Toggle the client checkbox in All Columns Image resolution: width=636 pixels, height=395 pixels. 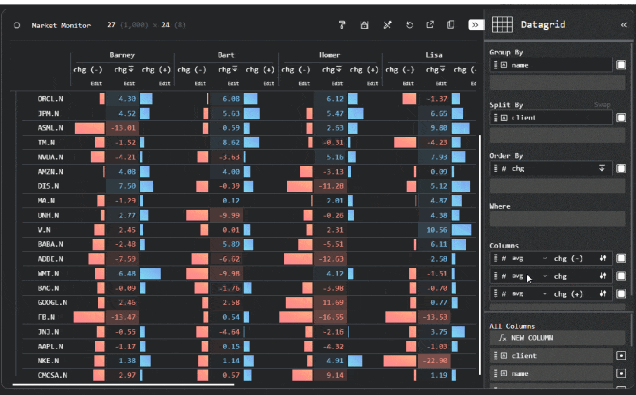click(x=621, y=356)
